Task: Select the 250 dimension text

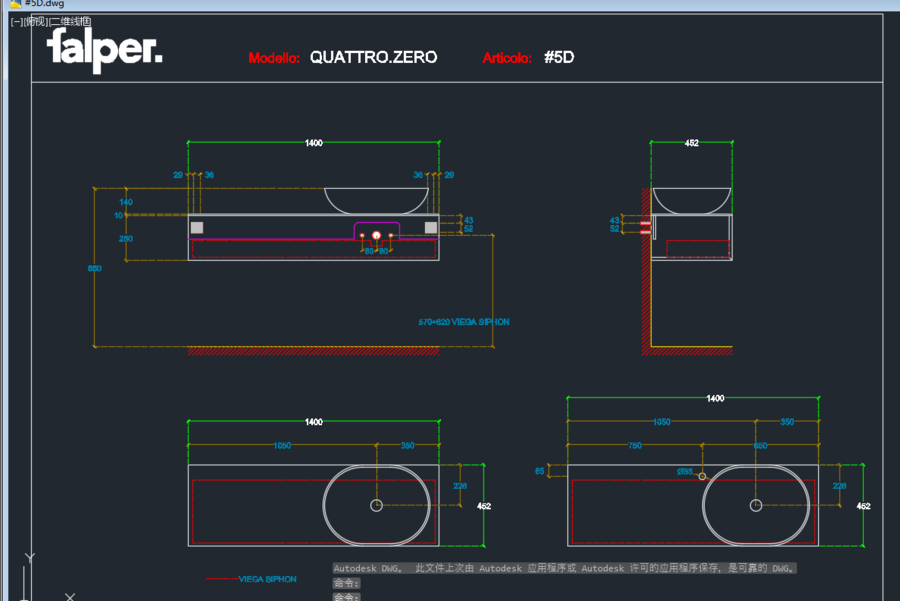Action: pos(126,239)
